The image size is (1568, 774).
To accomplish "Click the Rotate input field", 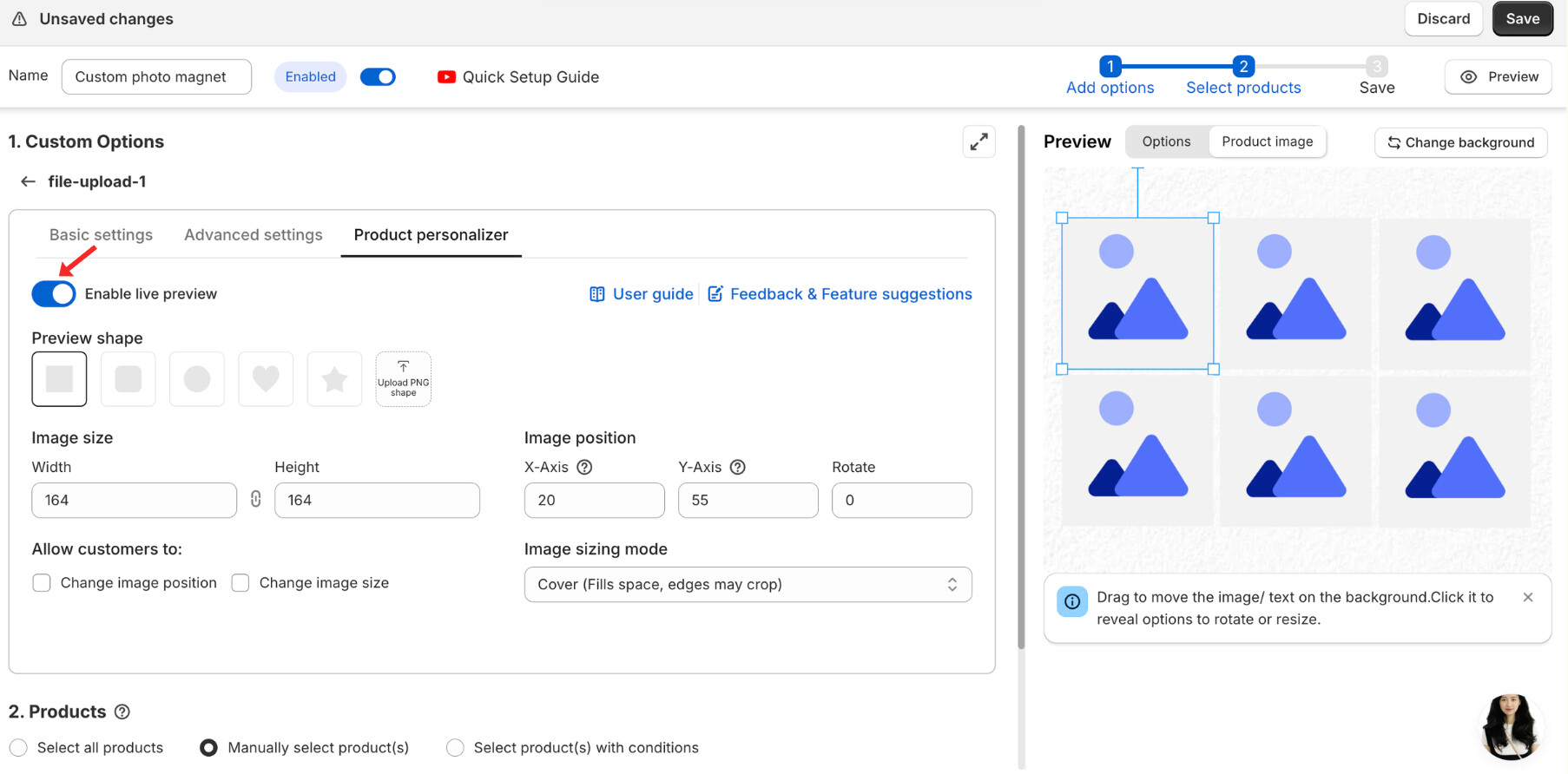I will 901,501.
